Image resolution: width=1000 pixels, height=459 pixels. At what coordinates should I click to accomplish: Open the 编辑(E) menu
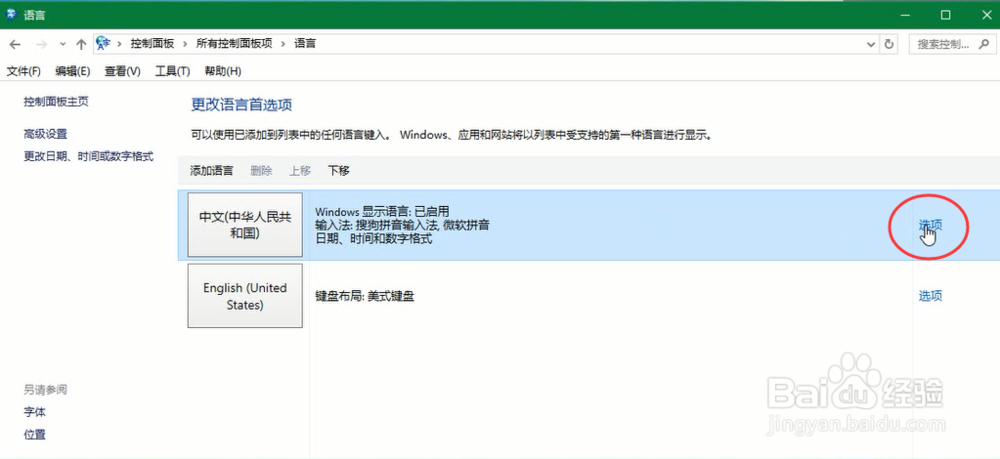[73, 71]
